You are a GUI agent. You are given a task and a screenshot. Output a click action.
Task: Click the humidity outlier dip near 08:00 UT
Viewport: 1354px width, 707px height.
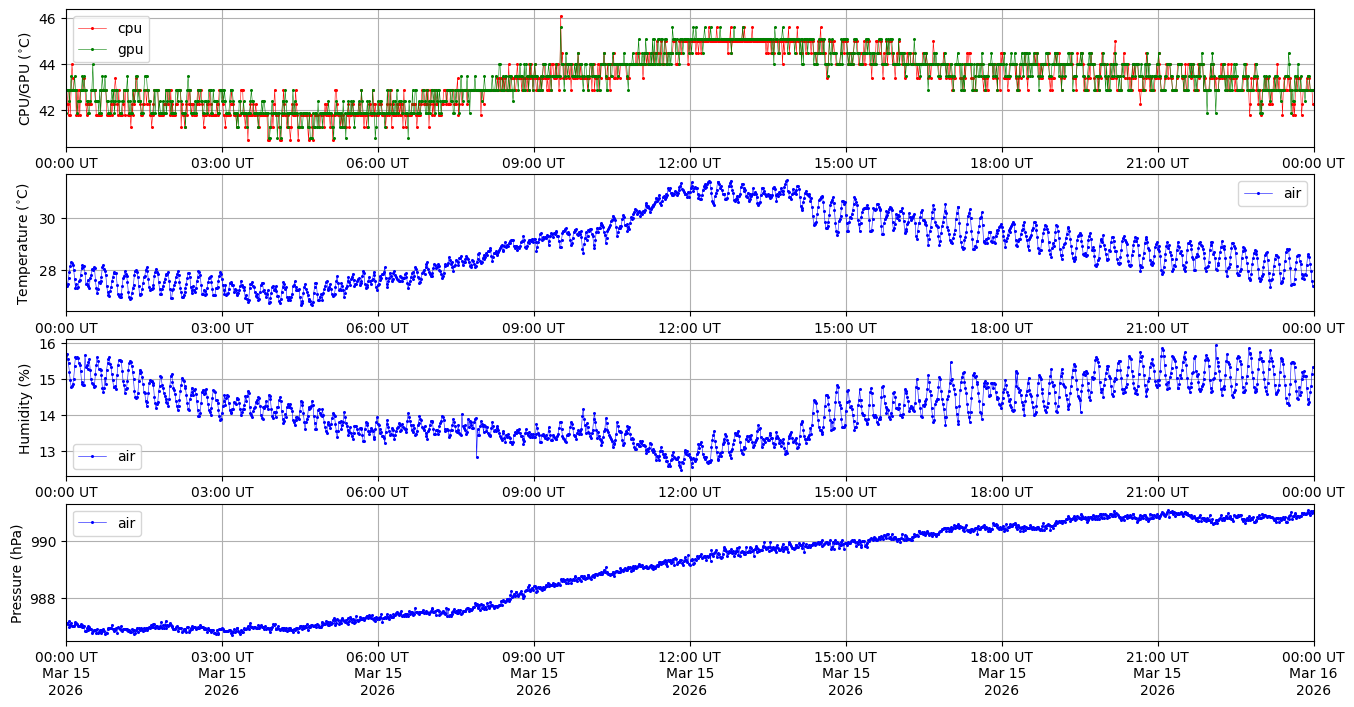[x=477, y=457]
